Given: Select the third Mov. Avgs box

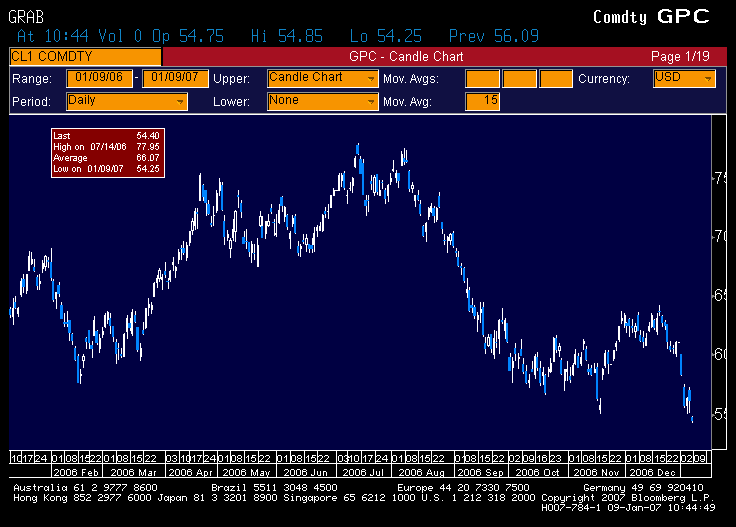Looking at the screenshot, I should pos(555,78).
